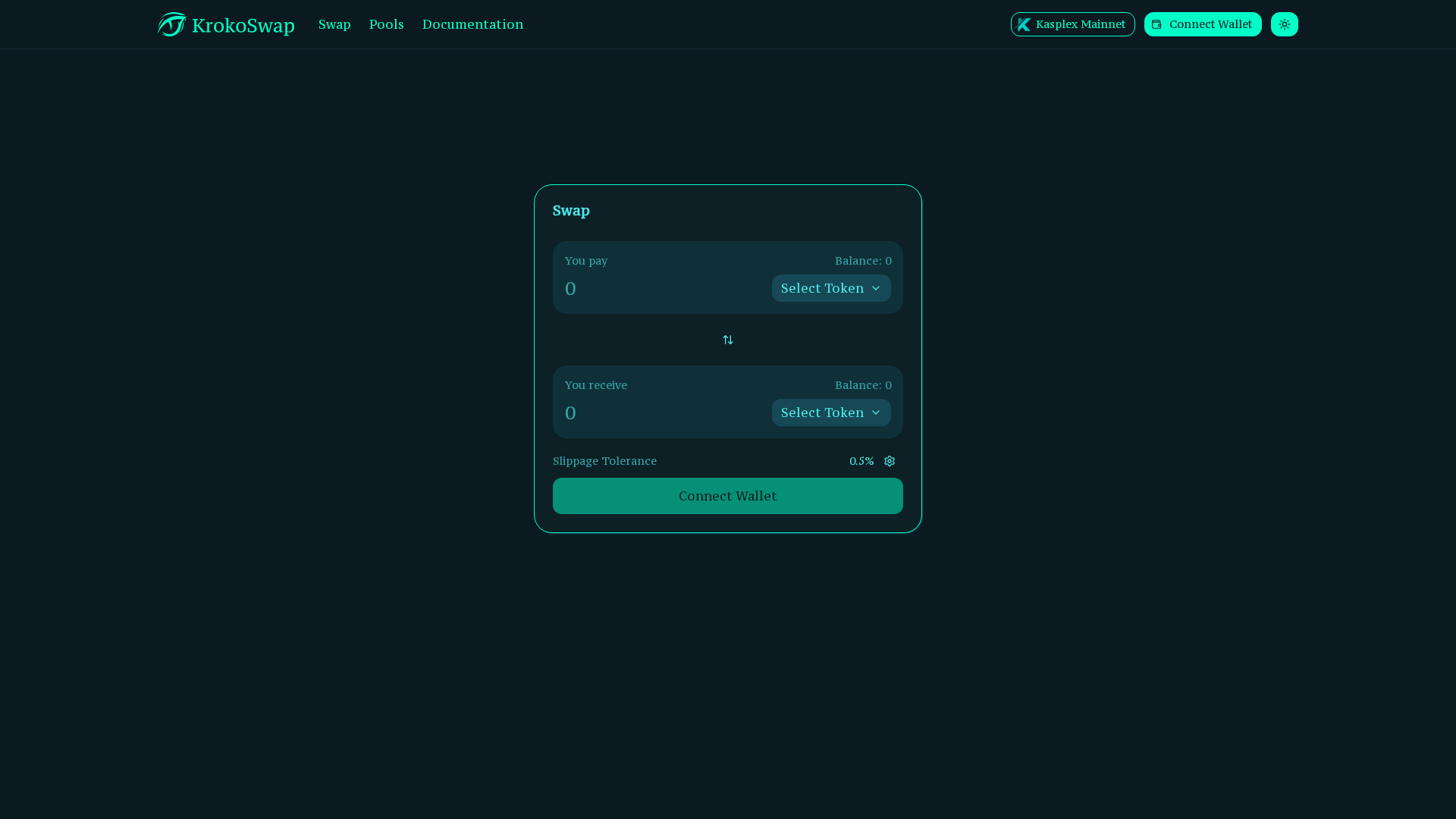The width and height of the screenshot is (1456, 819).
Task: Click Balance: 0 in You receive box
Action: (x=863, y=385)
